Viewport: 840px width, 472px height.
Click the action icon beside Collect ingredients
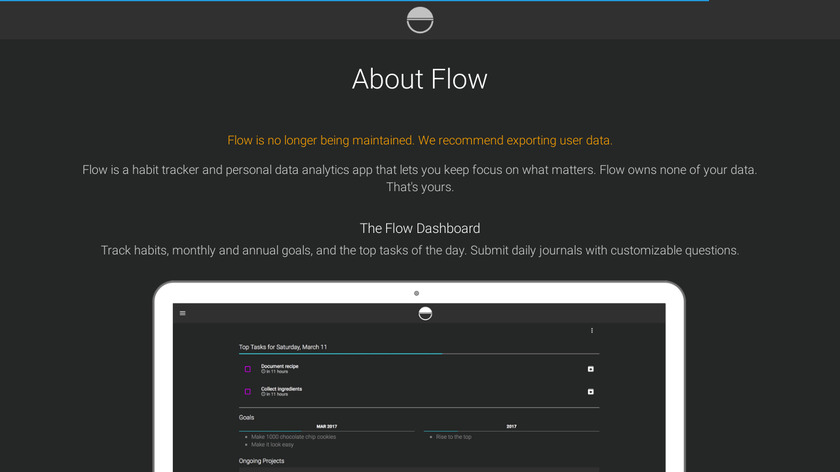point(590,392)
